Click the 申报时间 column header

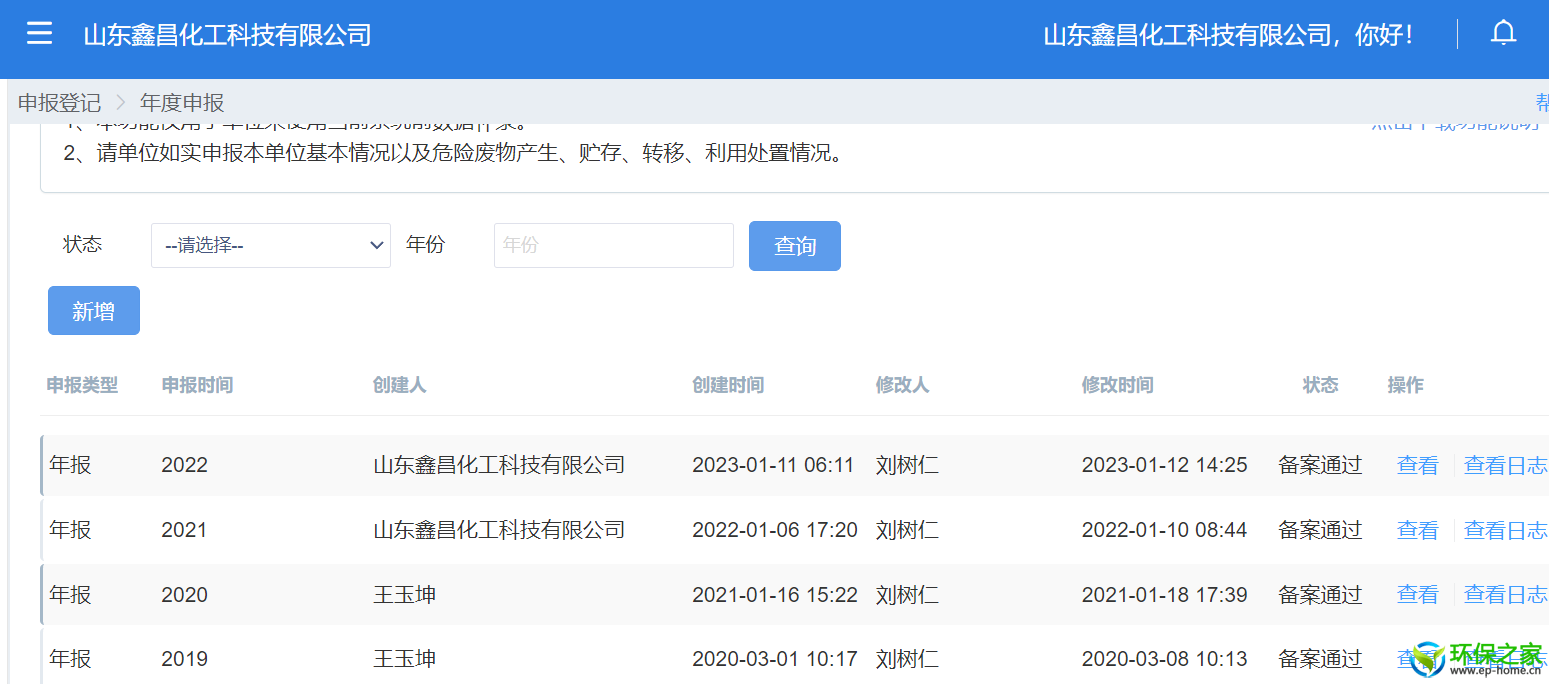[x=197, y=385]
